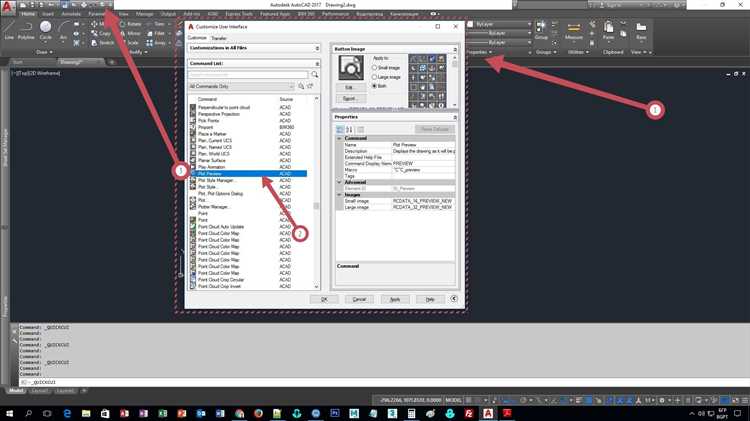Open the AutoCAD application menu logo button
The image size is (750, 421).
point(7,6)
